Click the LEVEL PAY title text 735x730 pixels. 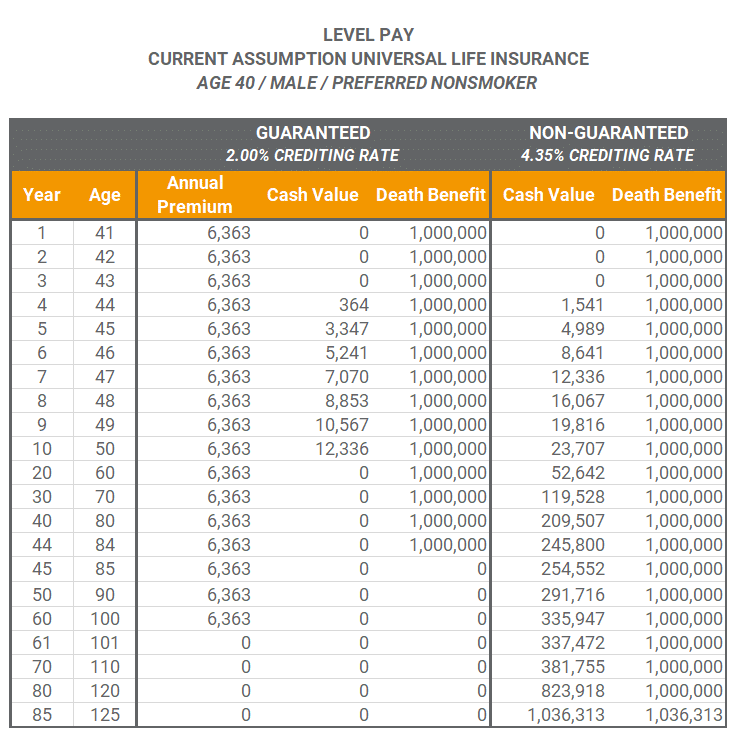pos(368,35)
